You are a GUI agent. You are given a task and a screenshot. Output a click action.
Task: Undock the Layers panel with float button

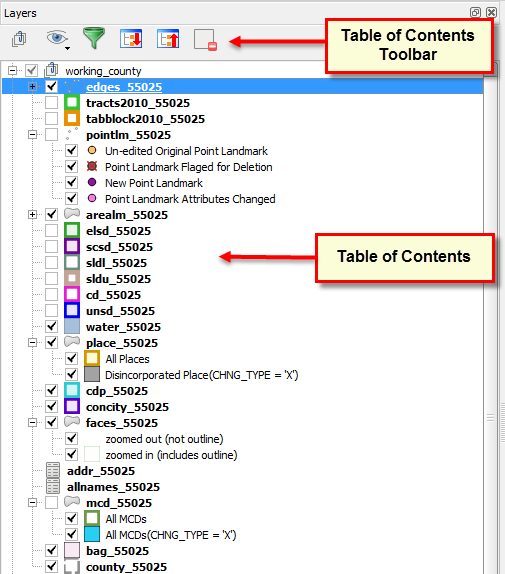pyautogui.click(x=475, y=12)
